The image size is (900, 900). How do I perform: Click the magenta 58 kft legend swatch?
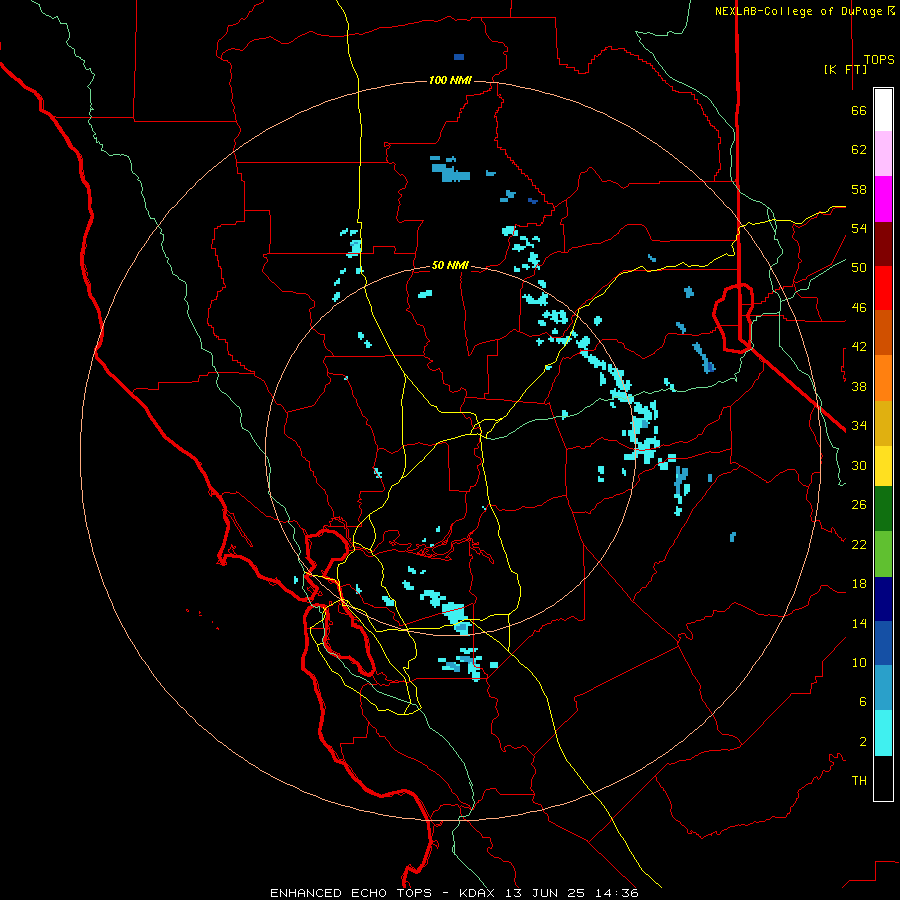pos(883,199)
